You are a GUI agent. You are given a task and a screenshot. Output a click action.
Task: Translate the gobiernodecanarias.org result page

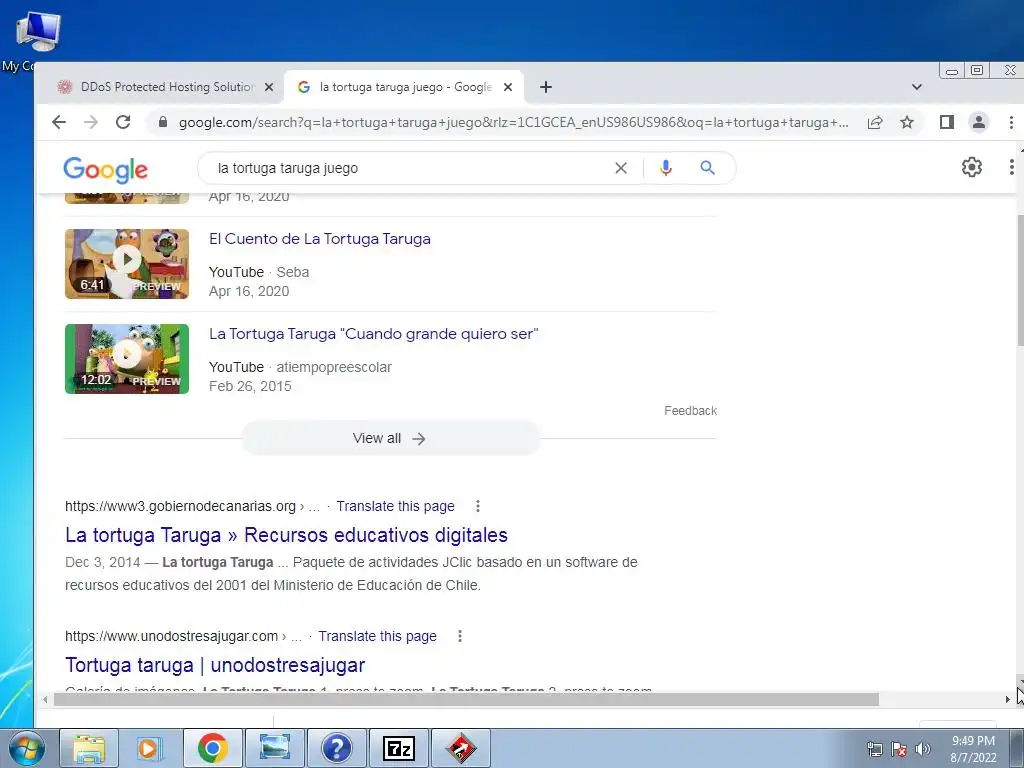click(x=395, y=506)
